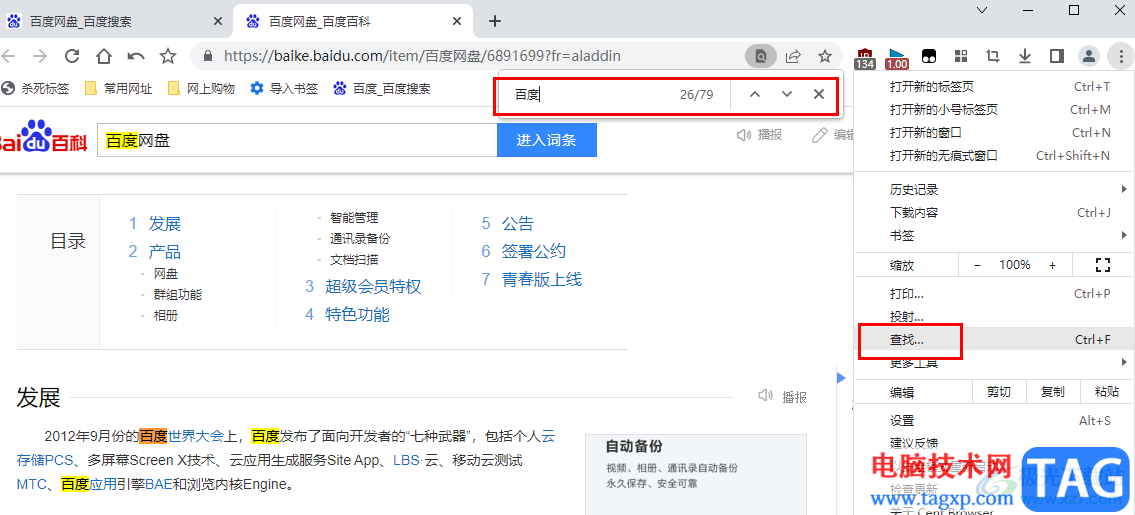
Task: Open the extension showing badge 134
Action: coord(864,58)
